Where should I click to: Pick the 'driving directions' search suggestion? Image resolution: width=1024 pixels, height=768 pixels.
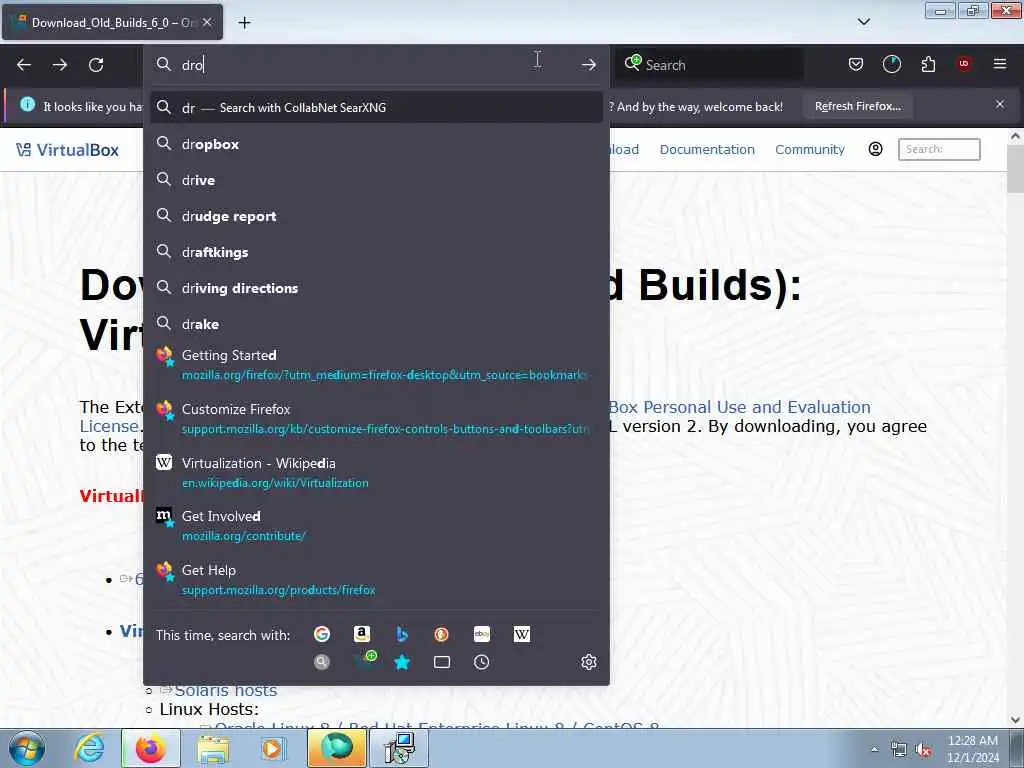tap(376, 288)
